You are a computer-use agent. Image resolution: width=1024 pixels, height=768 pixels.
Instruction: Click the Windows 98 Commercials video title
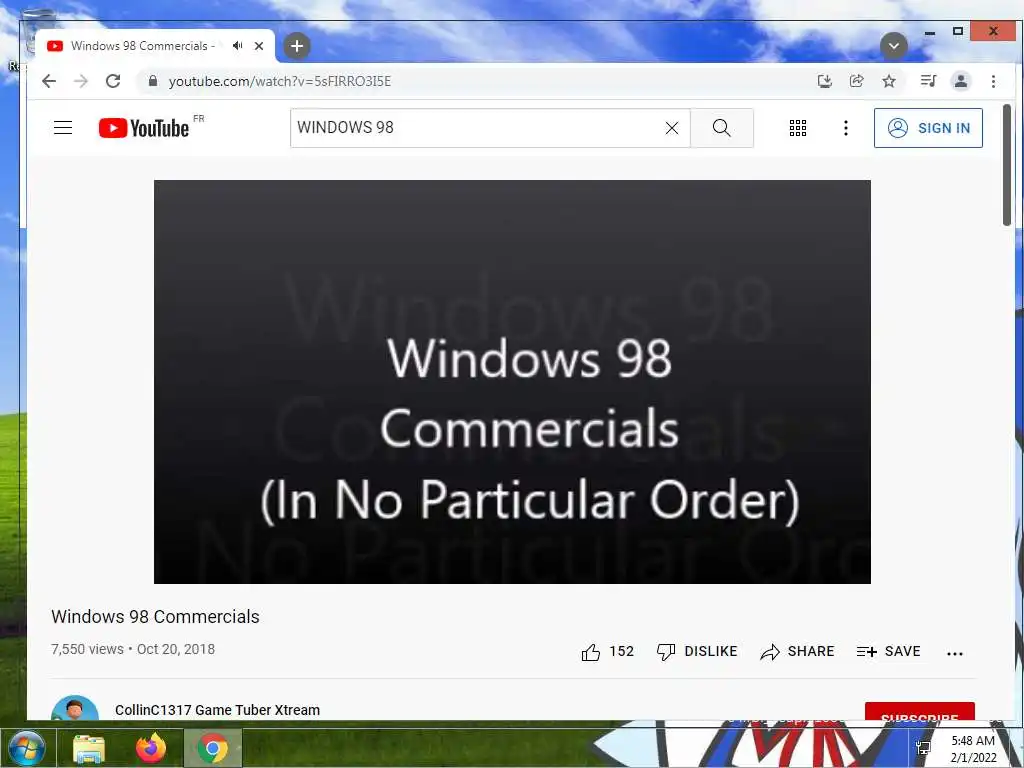coord(155,616)
